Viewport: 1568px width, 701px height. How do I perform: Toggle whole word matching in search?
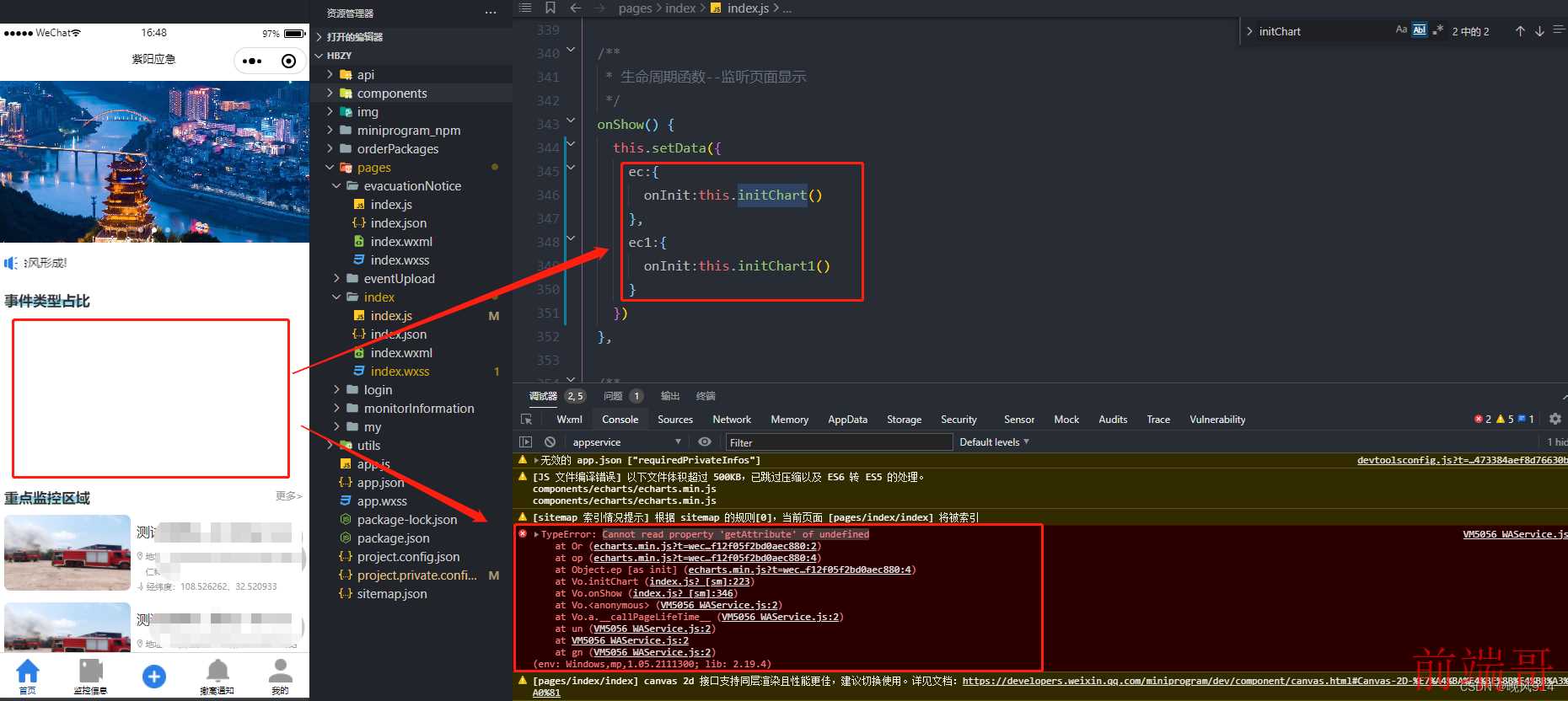click(1420, 29)
